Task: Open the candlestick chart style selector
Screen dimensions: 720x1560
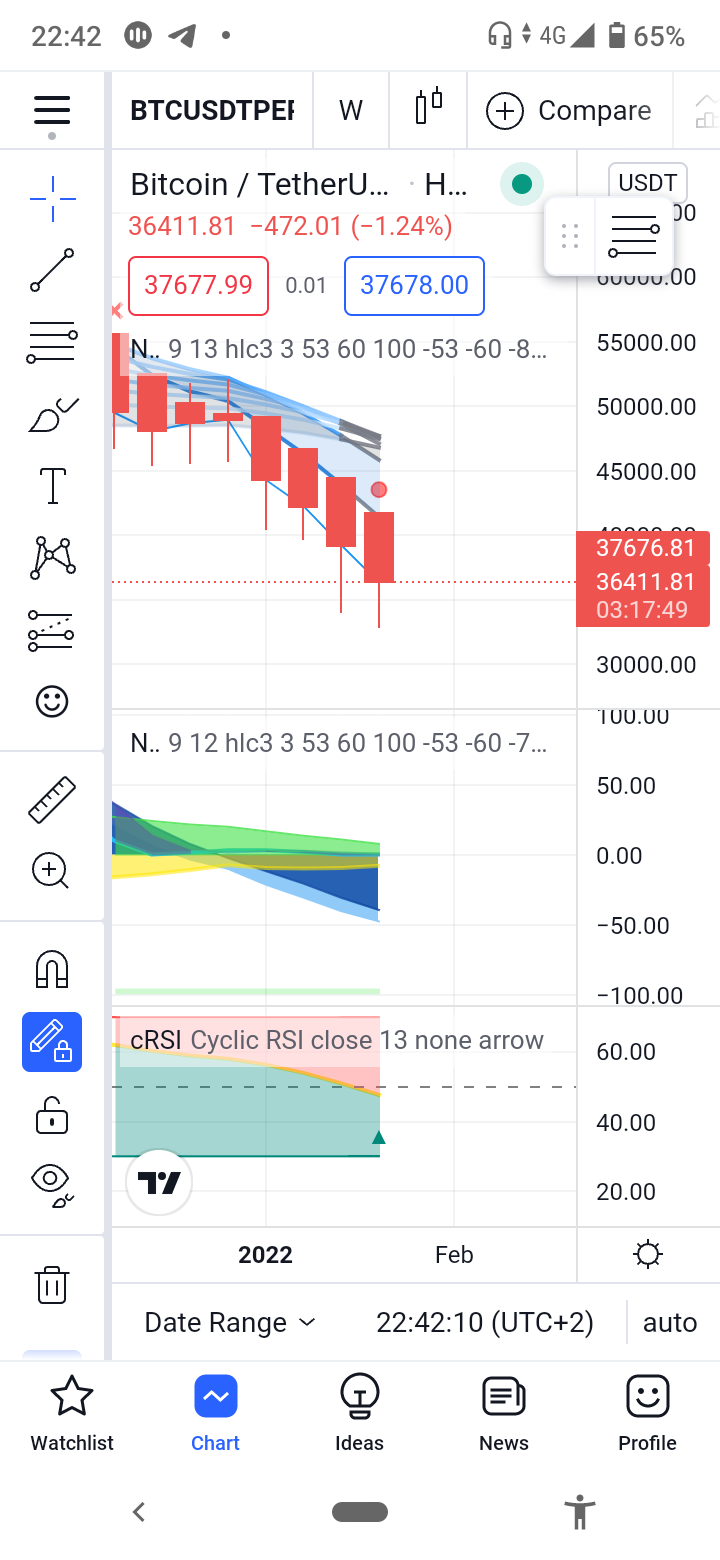Action: 428,110
